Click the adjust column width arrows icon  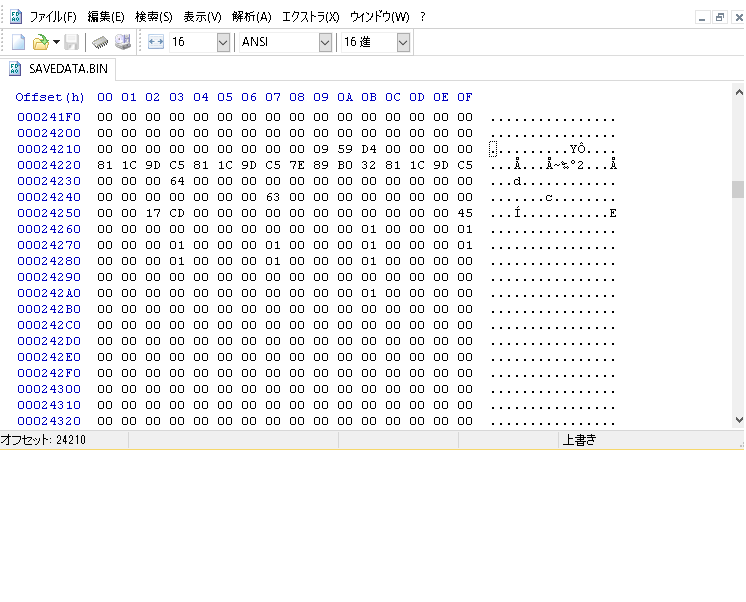pyautogui.click(x=156, y=42)
